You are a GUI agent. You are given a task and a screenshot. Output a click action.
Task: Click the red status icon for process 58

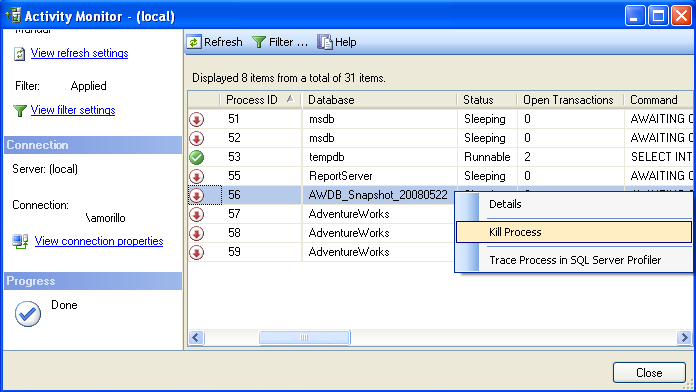coord(197,233)
